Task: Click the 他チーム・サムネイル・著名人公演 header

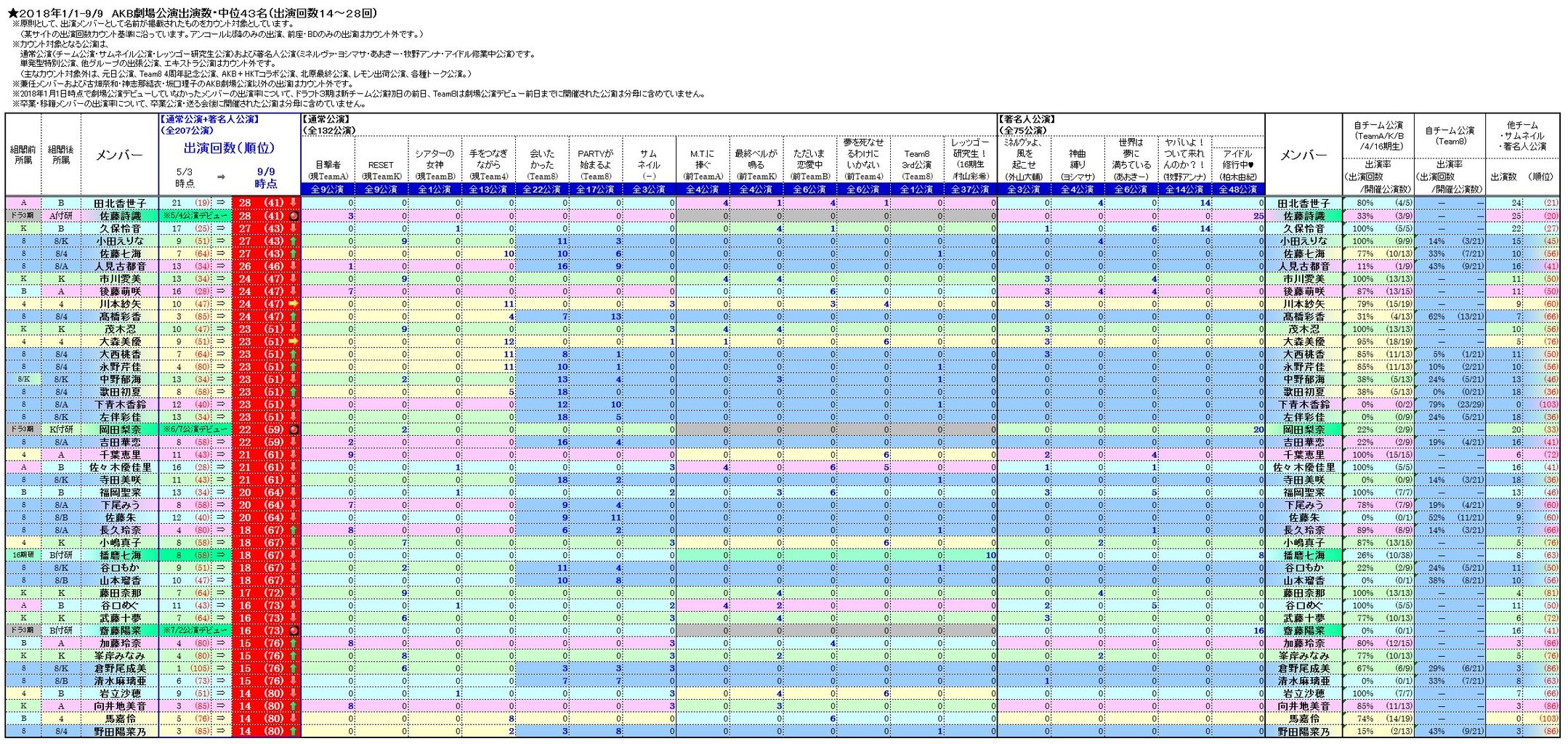Action: pyautogui.click(x=1523, y=136)
